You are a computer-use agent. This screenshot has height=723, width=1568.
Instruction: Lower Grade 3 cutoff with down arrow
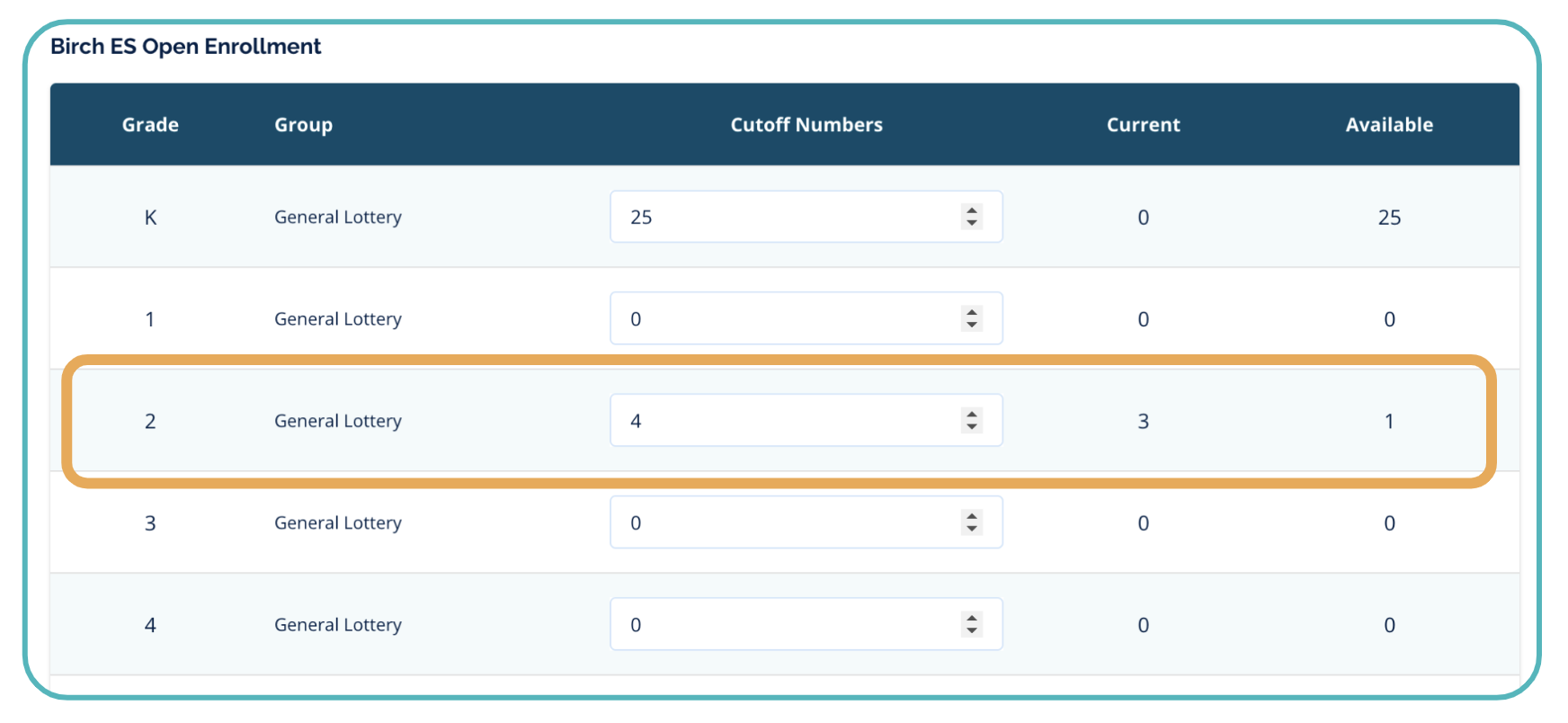(x=971, y=528)
